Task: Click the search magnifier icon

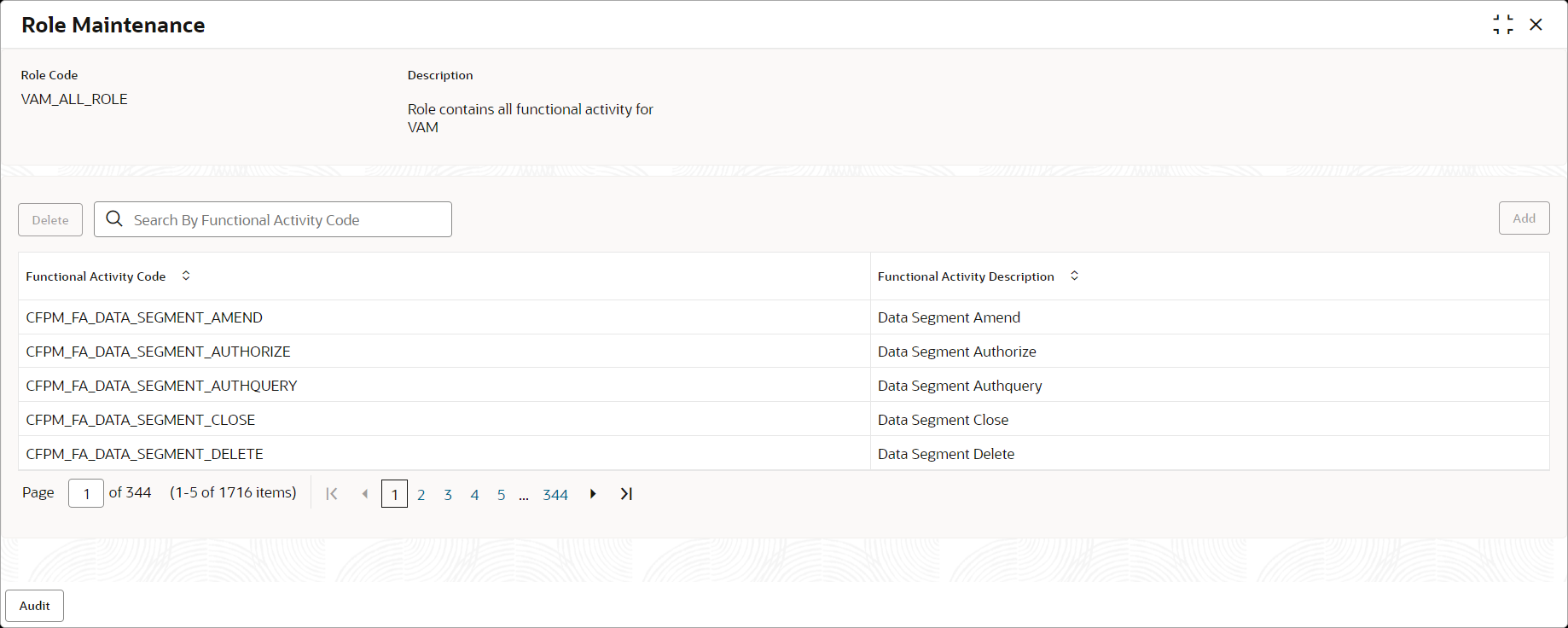Action: [x=114, y=219]
